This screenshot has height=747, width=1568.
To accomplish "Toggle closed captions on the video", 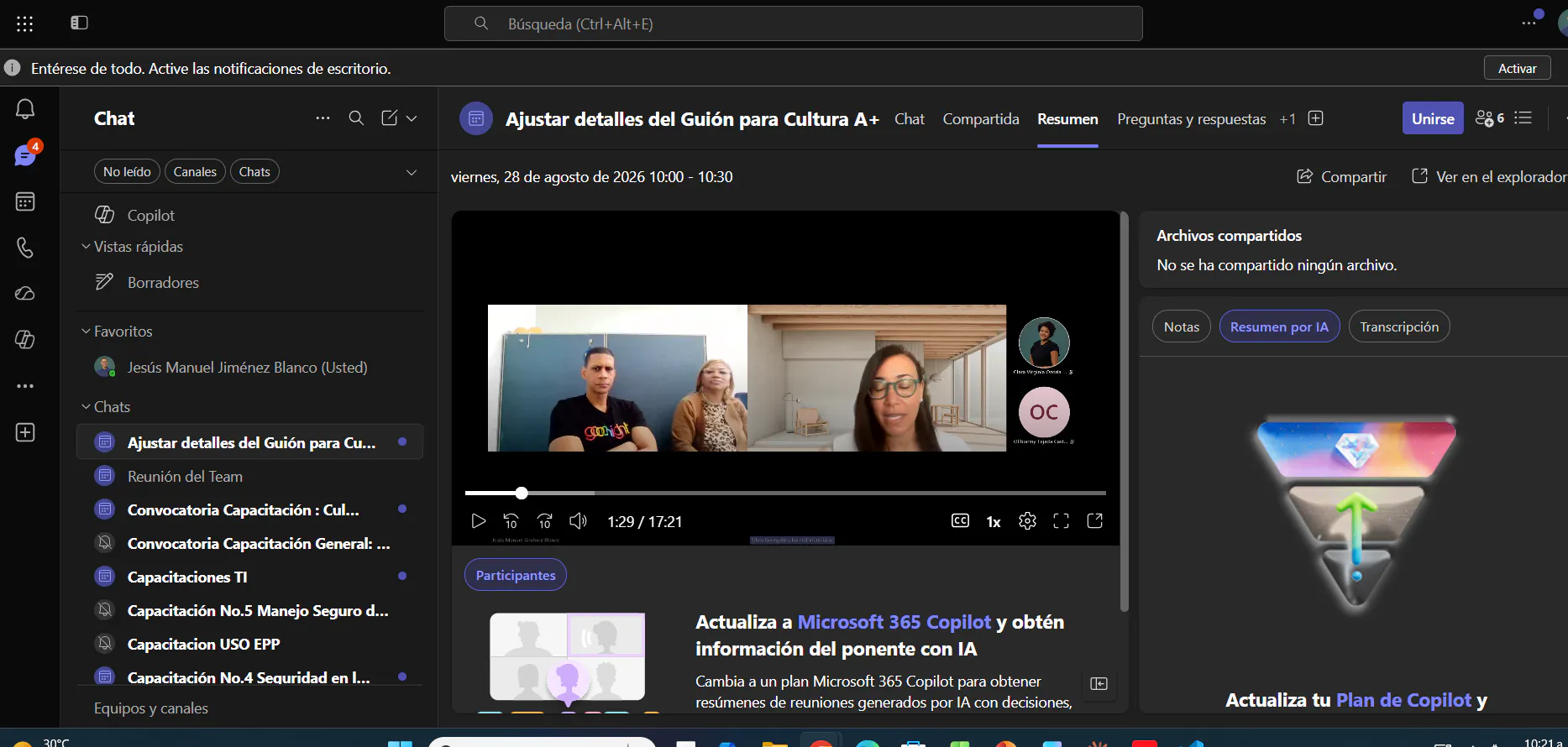I will coord(960,521).
